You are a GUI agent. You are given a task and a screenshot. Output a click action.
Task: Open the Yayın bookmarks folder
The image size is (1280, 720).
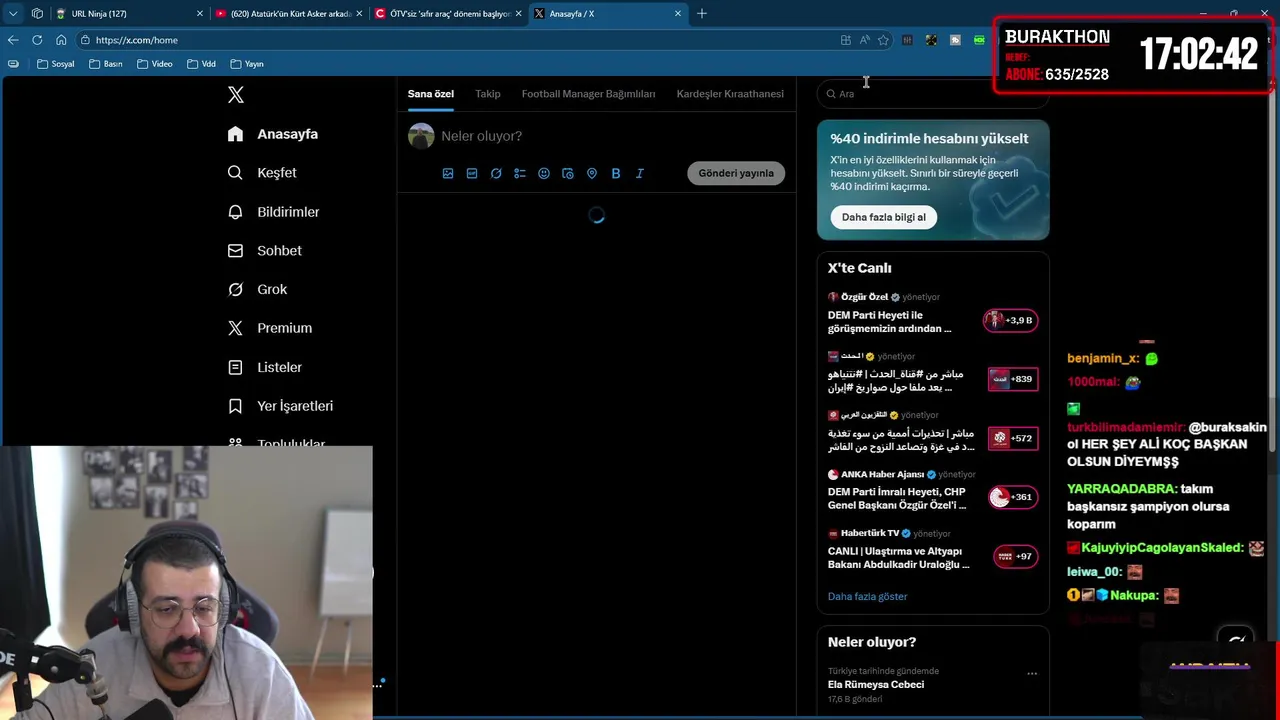coord(247,64)
